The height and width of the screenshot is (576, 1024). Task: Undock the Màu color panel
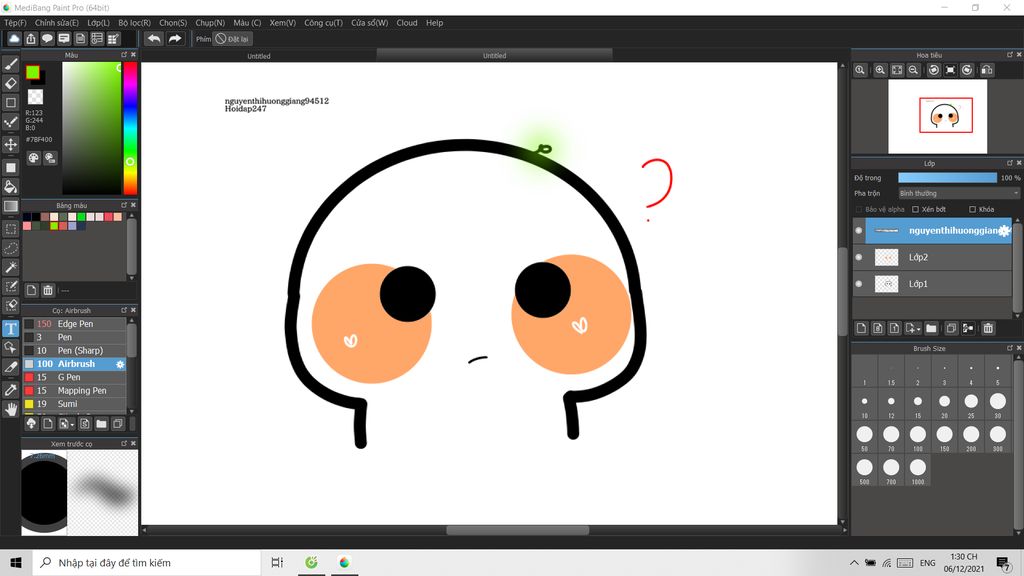[123, 55]
